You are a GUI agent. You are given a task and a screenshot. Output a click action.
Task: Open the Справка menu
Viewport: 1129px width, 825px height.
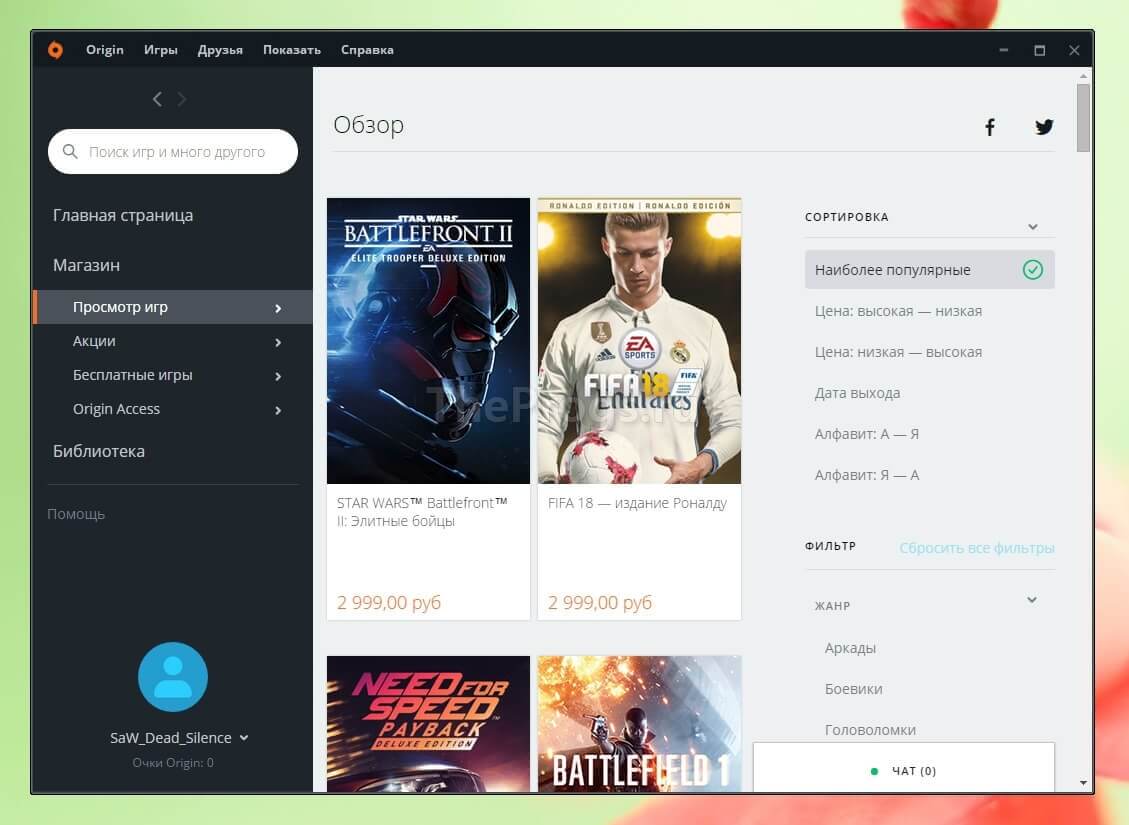coord(367,50)
